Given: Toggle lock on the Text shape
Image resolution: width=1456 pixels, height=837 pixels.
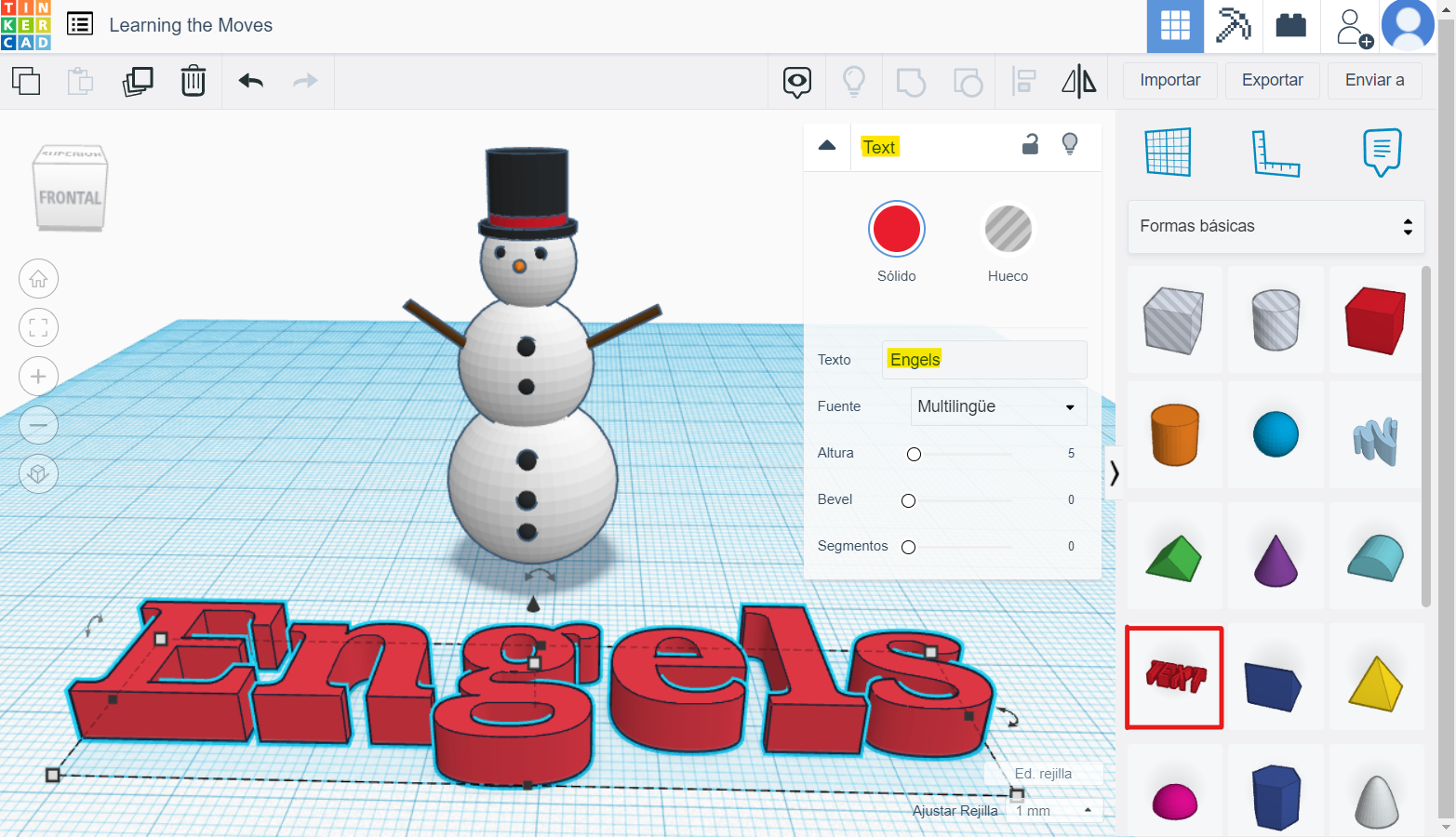Looking at the screenshot, I should pyautogui.click(x=1030, y=144).
